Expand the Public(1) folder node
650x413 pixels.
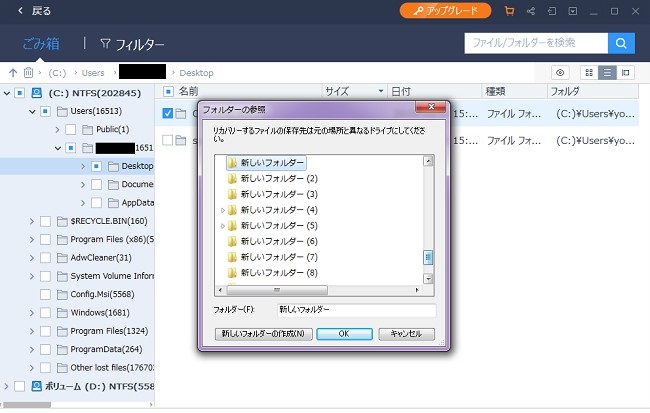[x=57, y=130]
